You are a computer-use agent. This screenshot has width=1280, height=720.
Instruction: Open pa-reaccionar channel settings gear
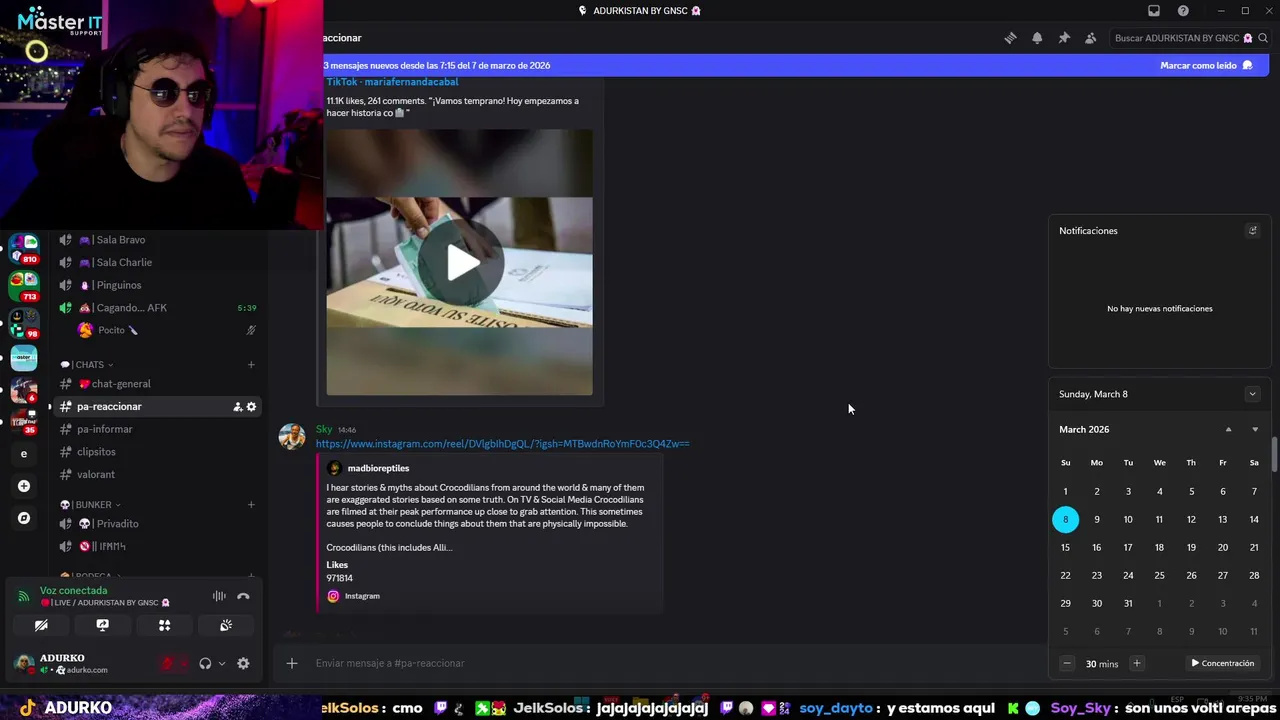pyautogui.click(x=251, y=407)
